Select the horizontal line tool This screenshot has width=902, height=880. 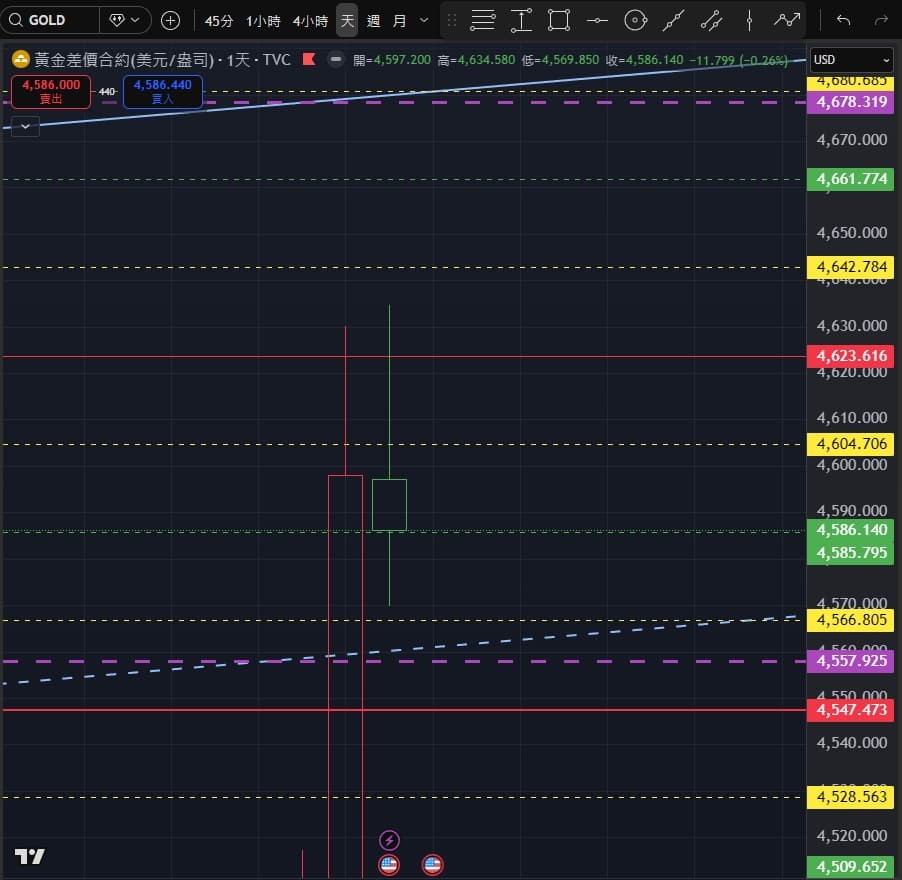(597, 21)
